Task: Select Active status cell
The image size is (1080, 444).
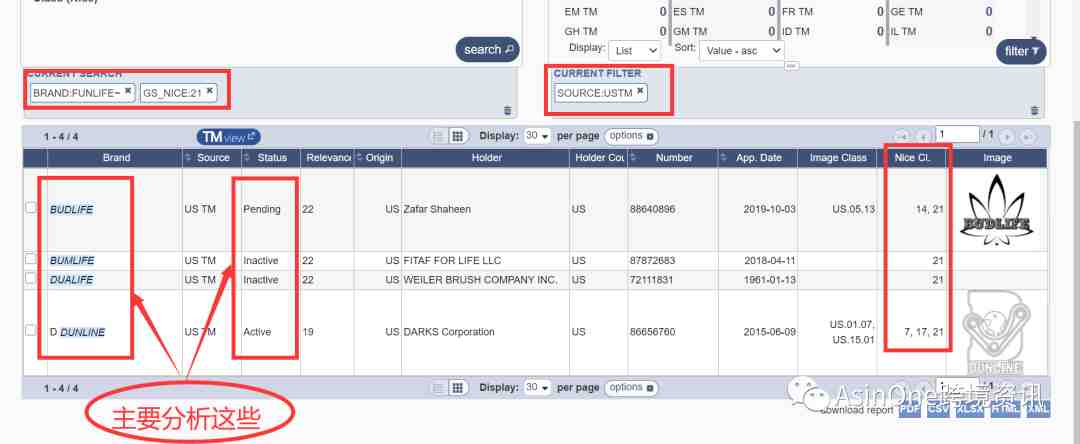Action: coord(271,332)
